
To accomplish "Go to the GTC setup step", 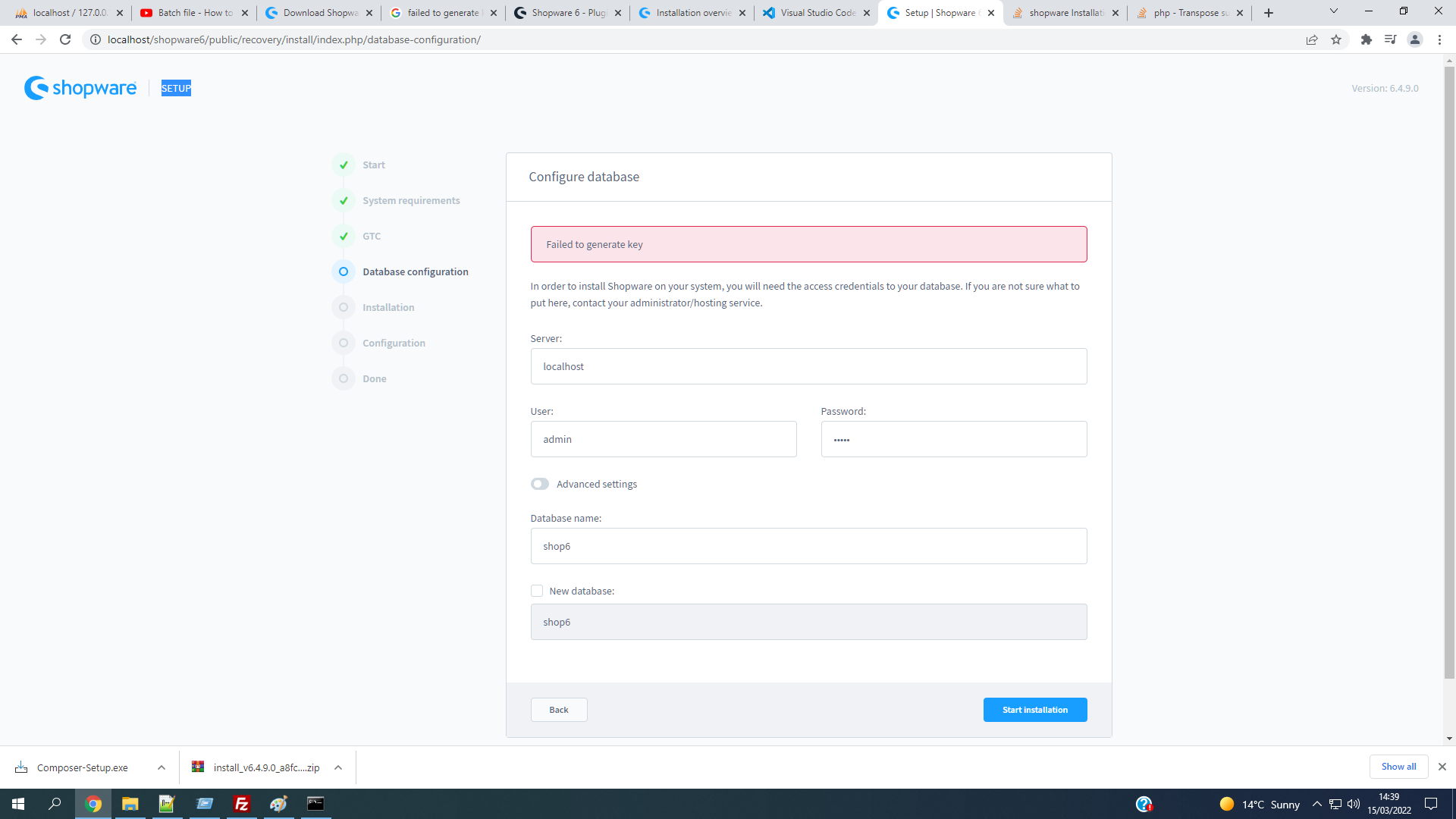I will pos(372,236).
